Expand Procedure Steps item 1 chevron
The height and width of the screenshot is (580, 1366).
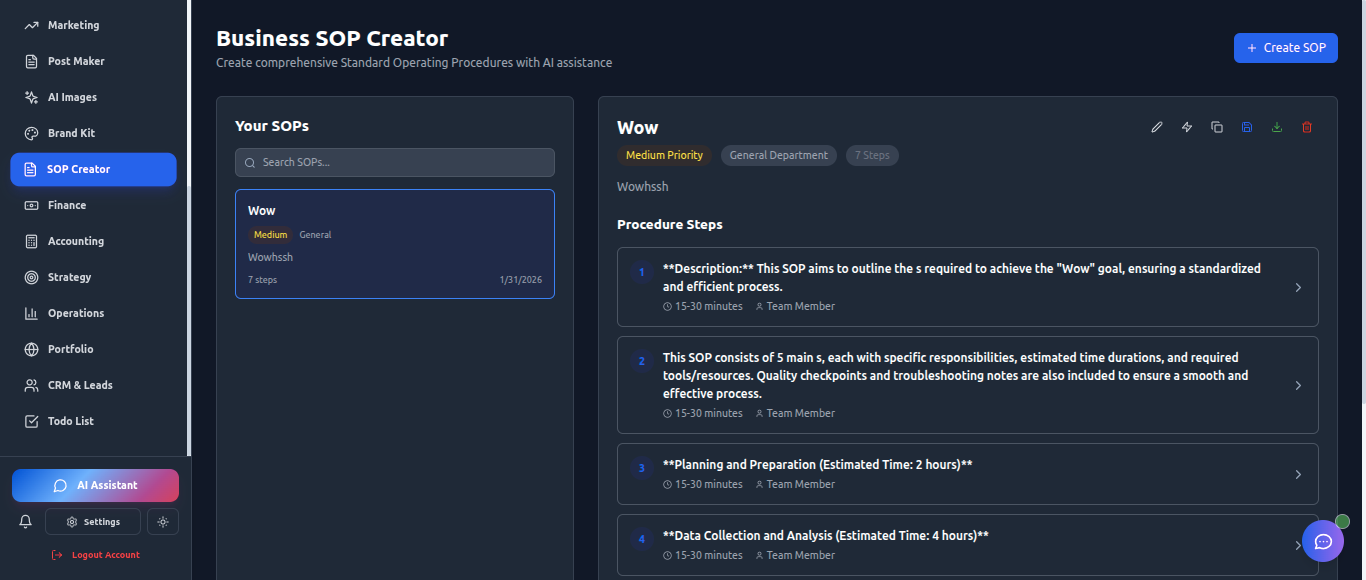click(x=1298, y=287)
